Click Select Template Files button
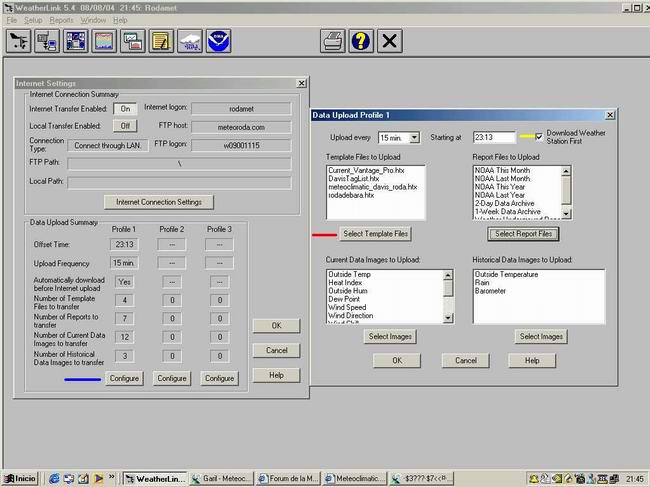Viewport: 650px width, 487px height. pos(375,234)
